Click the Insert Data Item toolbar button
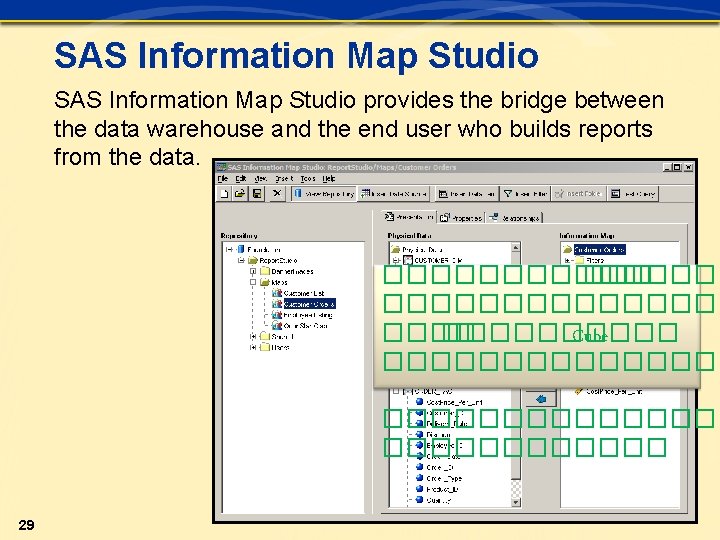The width and height of the screenshot is (720, 540). [466, 194]
